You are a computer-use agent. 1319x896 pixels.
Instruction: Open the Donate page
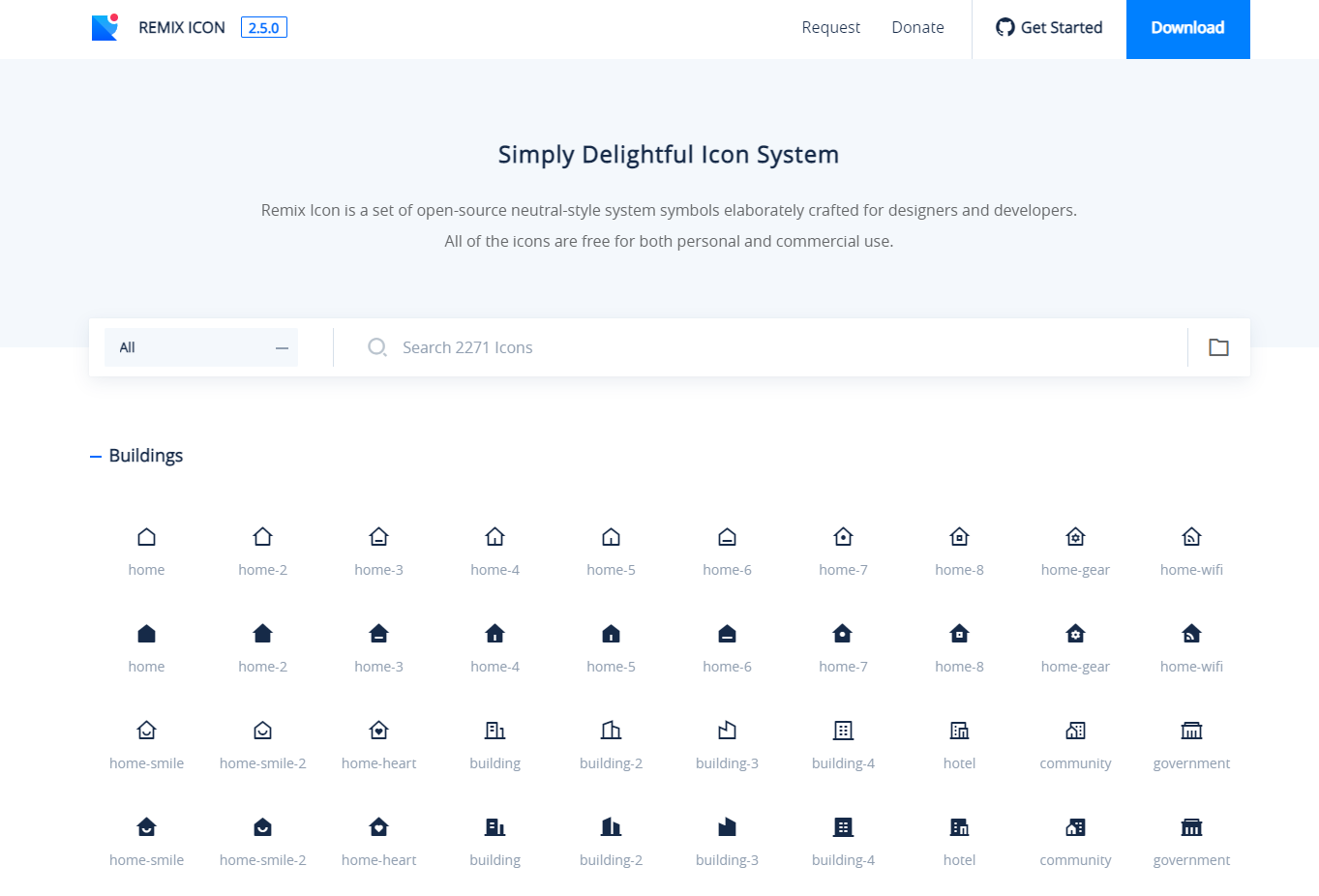(x=917, y=28)
